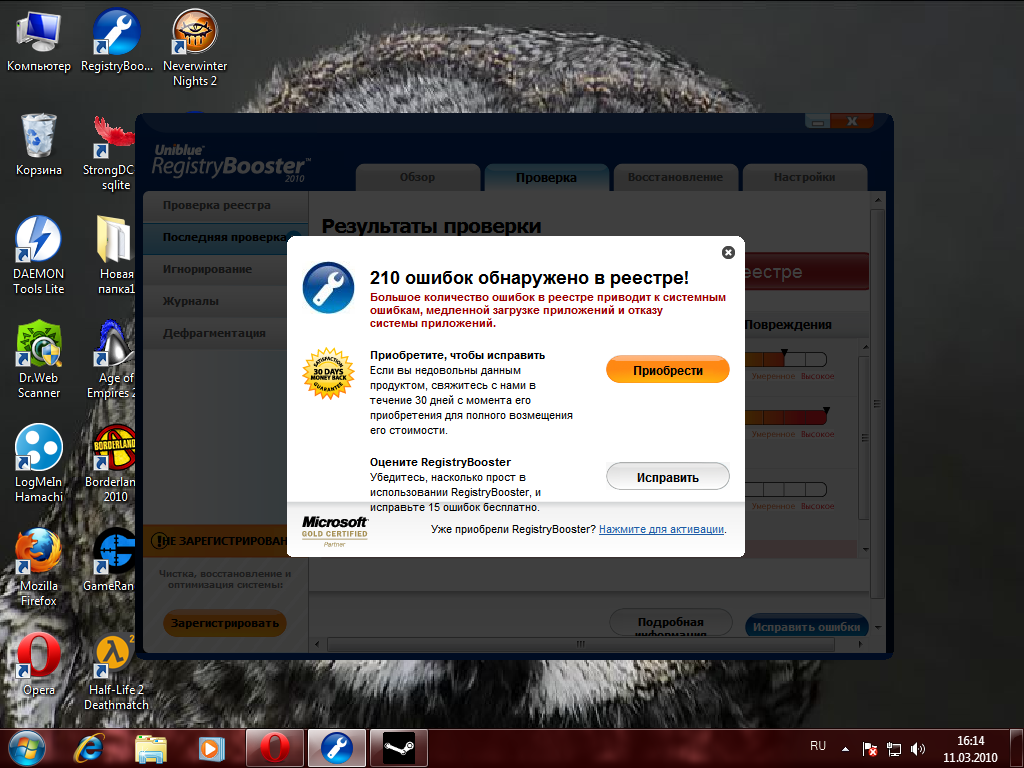Launch the Opera desktop shortcut
1024x768 pixels.
coord(39,664)
